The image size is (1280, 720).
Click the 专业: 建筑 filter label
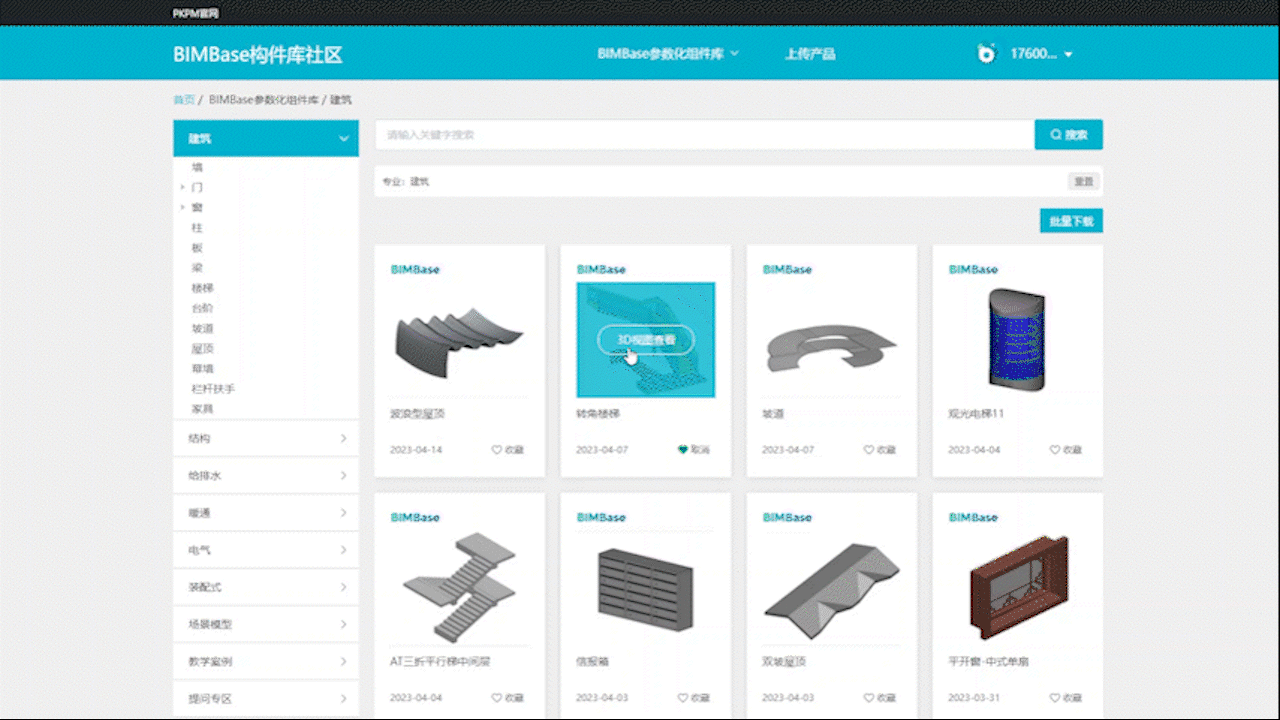tap(405, 182)
